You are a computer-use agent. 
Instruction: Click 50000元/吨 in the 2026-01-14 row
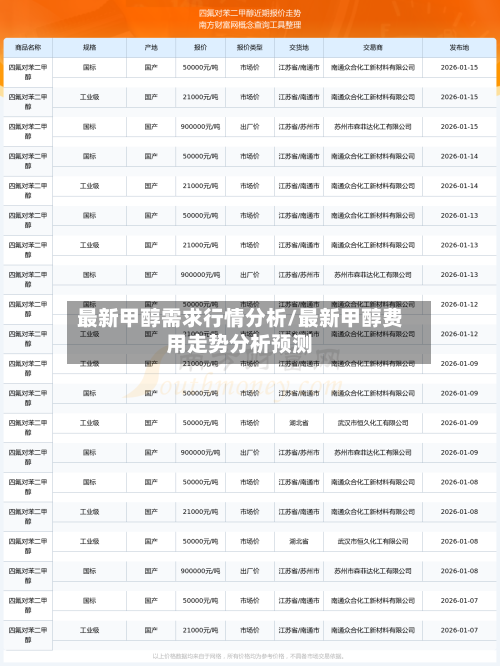tap(200, 156)
